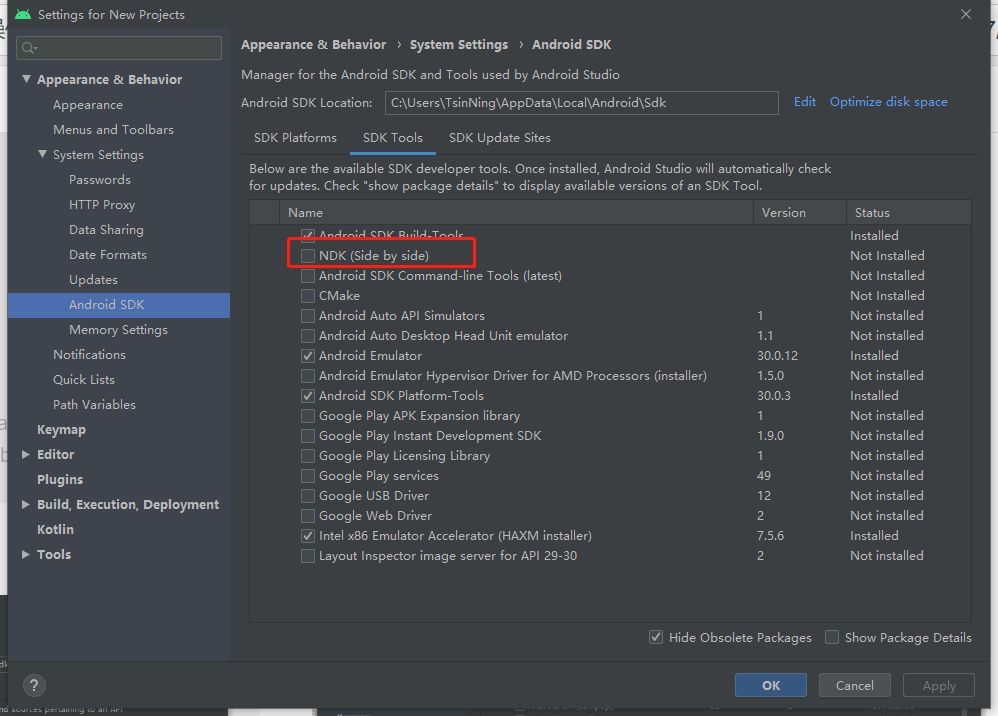
Task: Check Android Auto Desktop Head Unit emulator
Action: coord(308,336)
